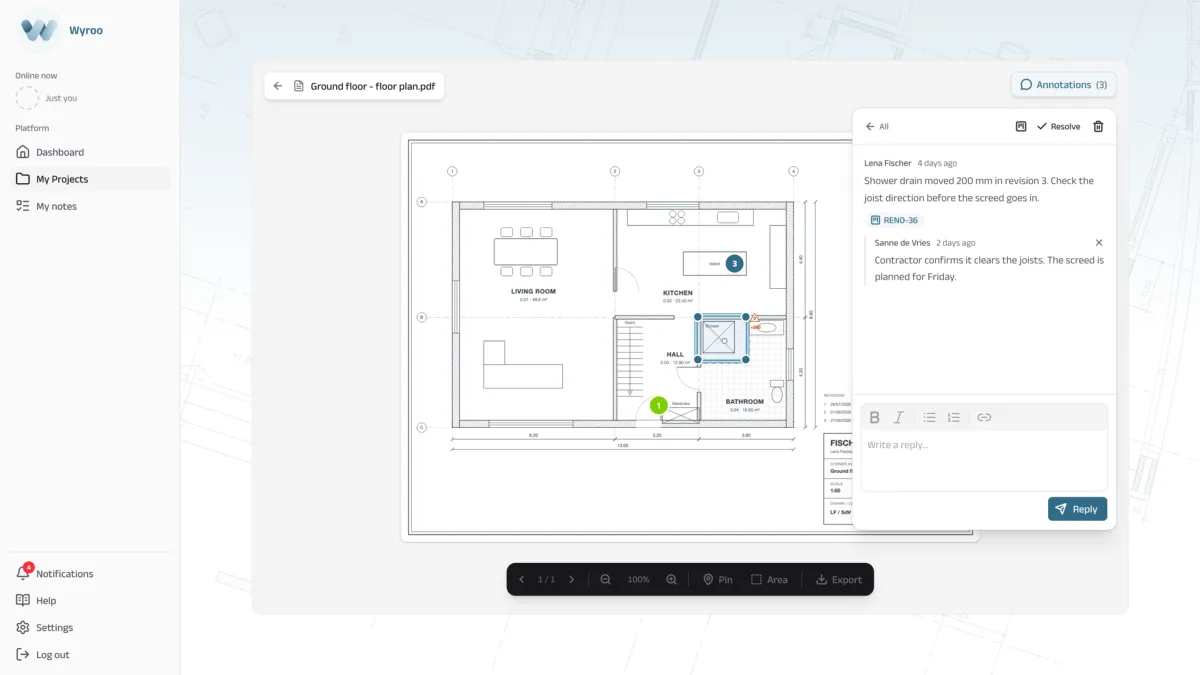The width and height of the screenshot is (1200, 675).
Task: Go to the previous page
Action: click(521, 580)
